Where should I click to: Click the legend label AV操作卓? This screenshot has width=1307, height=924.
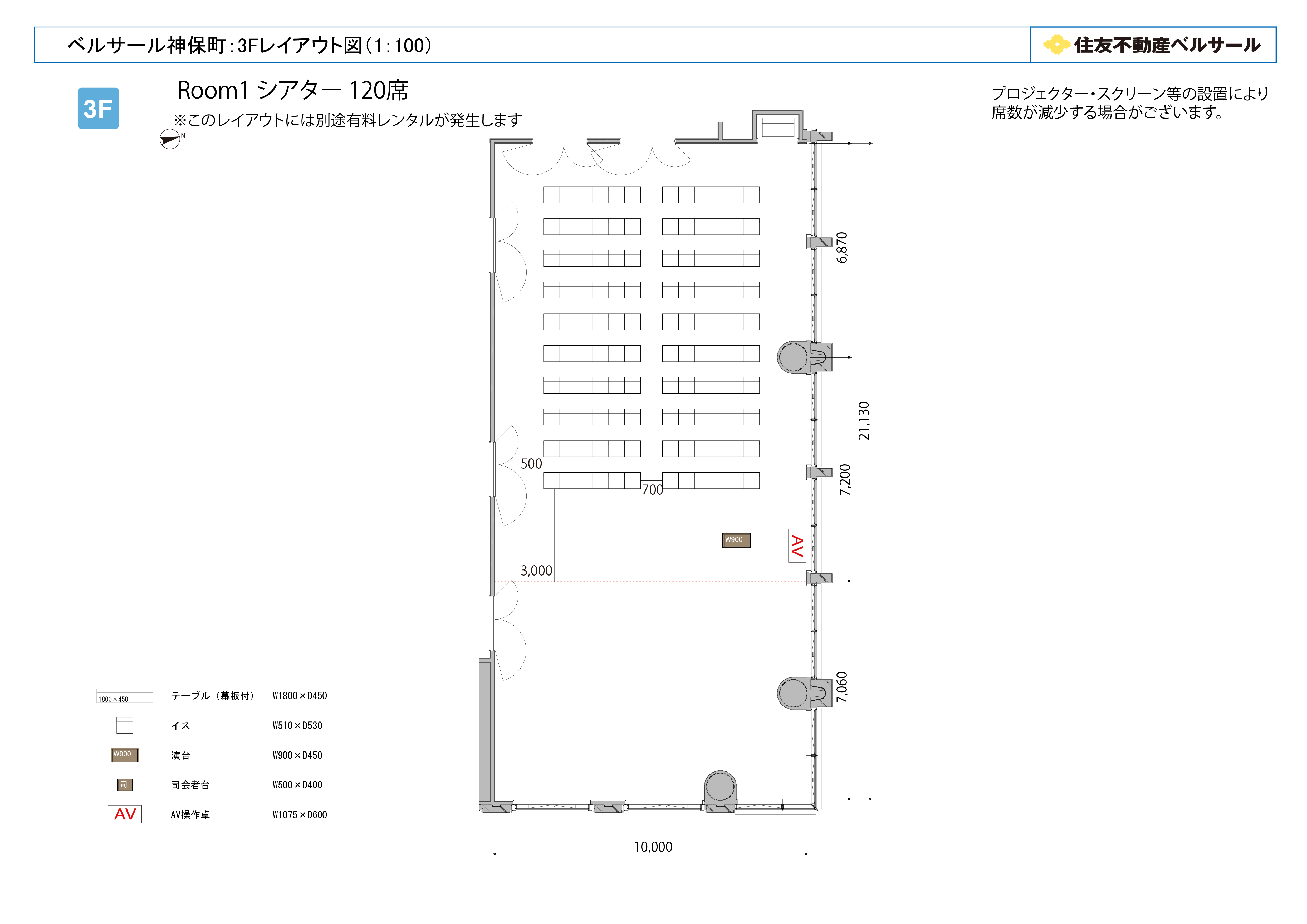(x=190, y=815)
